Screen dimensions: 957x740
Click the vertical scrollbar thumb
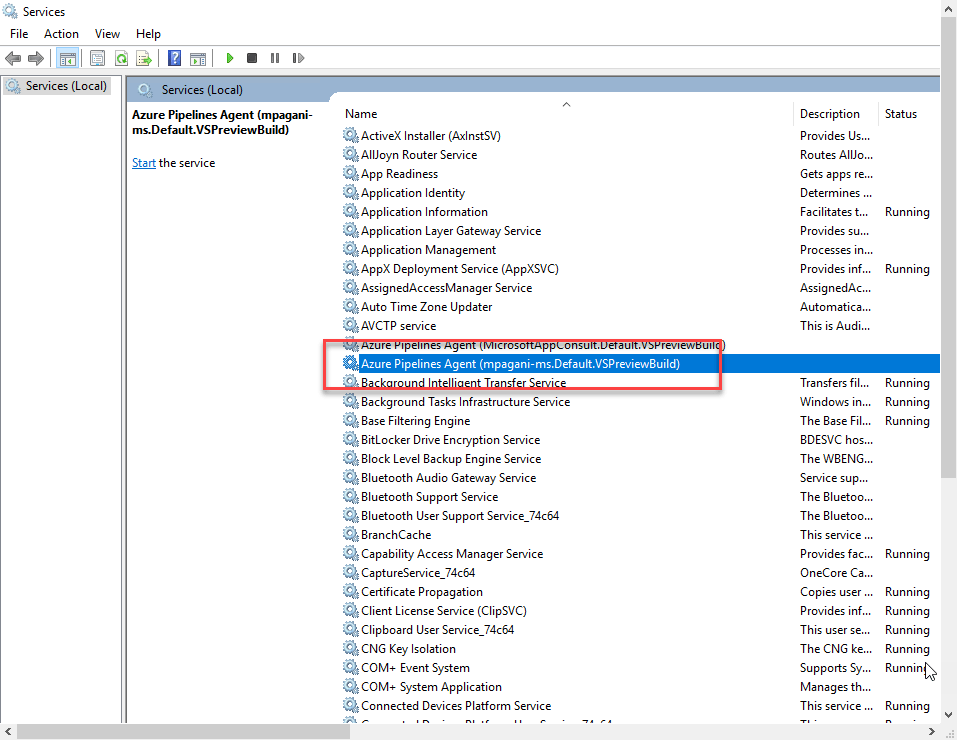click(948, 247)
